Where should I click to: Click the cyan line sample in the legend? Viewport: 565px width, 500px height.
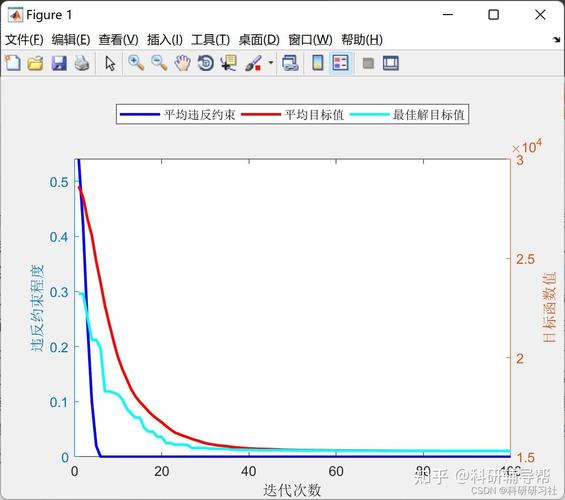pyautogui.click(x=370, y=115)
